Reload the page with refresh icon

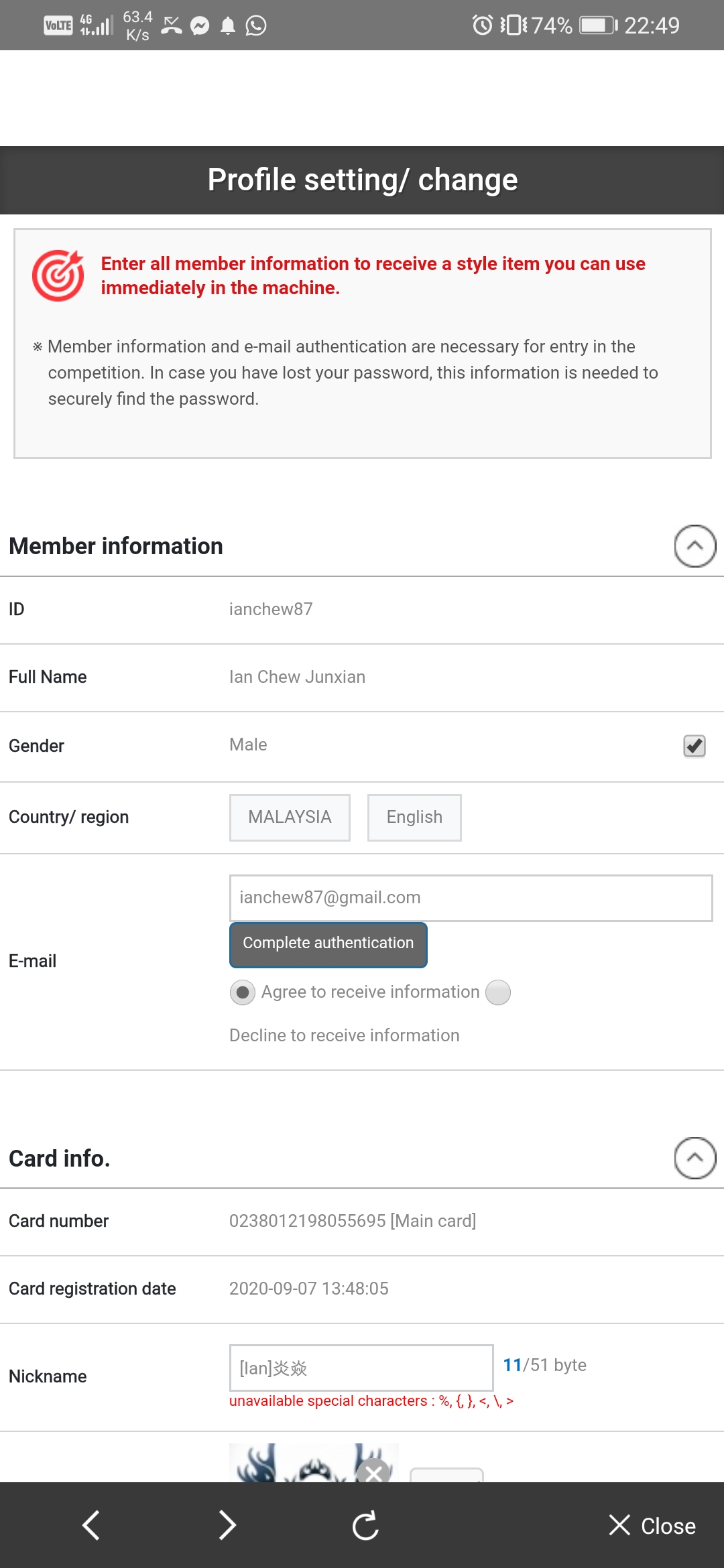(x=365, y=1526)
